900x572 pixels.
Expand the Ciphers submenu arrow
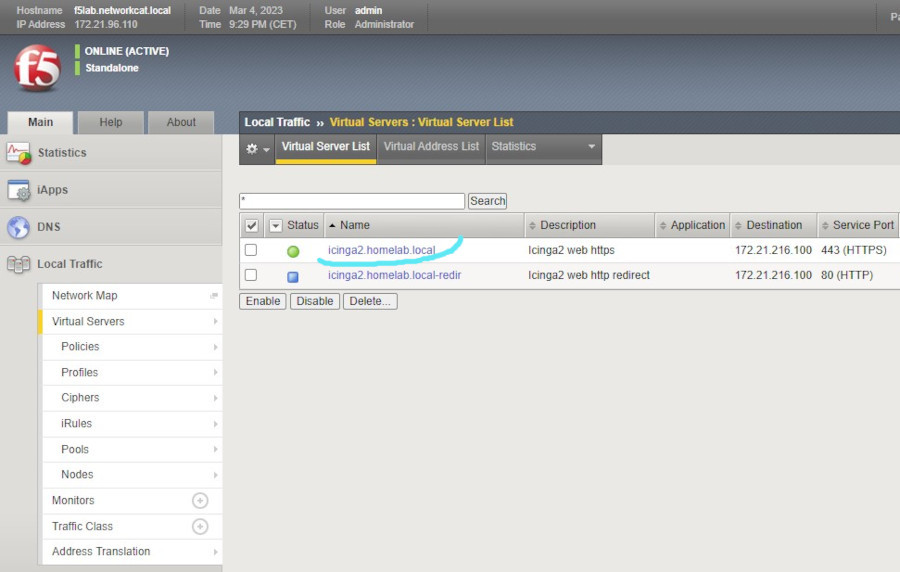[216, 398]
